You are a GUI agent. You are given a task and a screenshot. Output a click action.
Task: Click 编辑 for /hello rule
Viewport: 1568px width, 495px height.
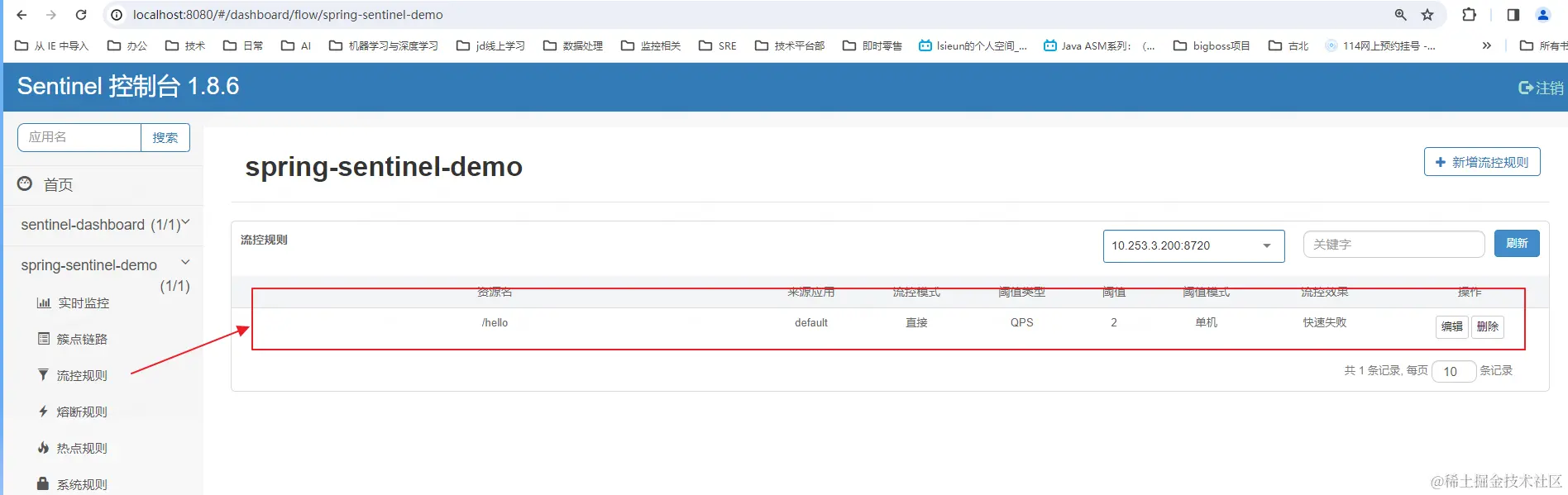click(x=1451, y=326)
